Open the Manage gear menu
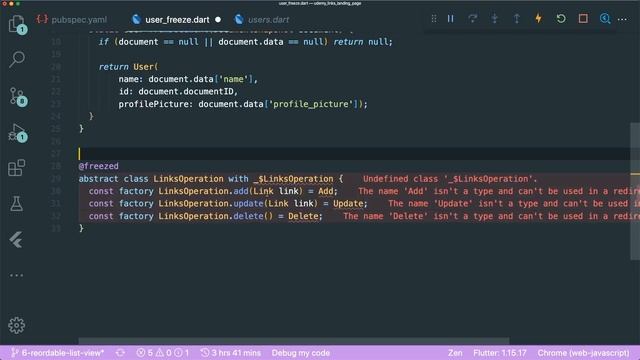 [16, 325]
